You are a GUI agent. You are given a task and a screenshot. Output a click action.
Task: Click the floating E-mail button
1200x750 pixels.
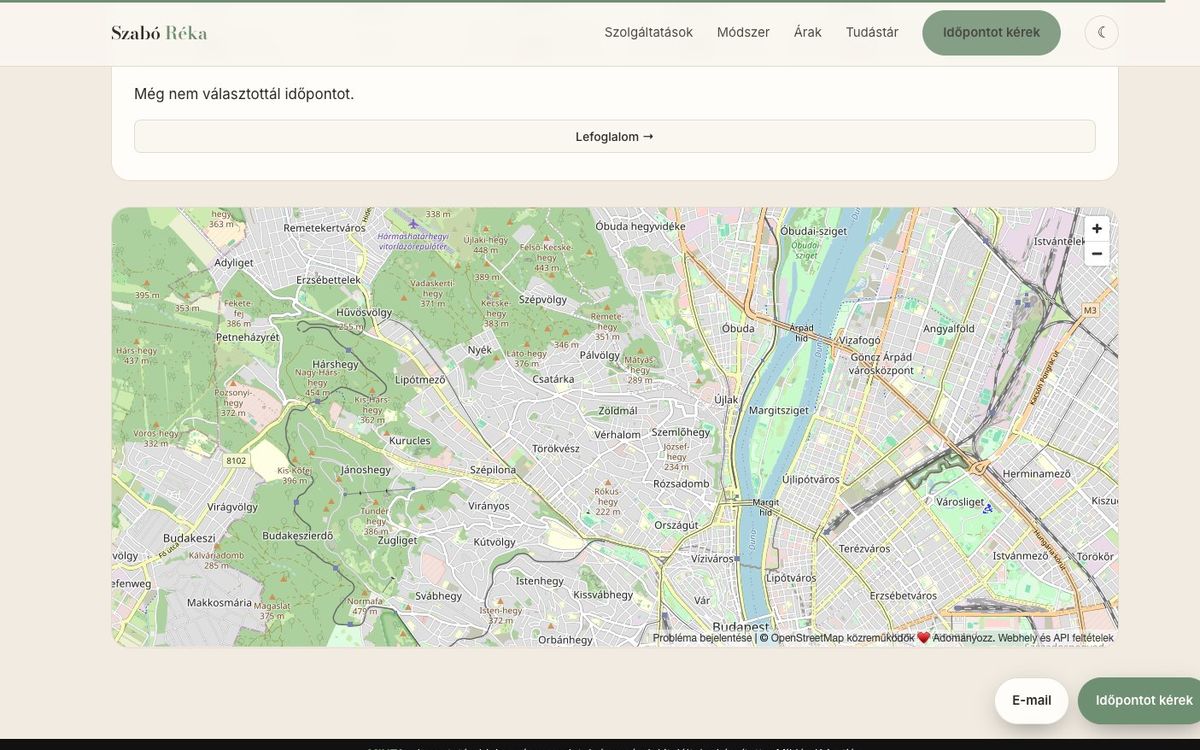point(1031,700)
